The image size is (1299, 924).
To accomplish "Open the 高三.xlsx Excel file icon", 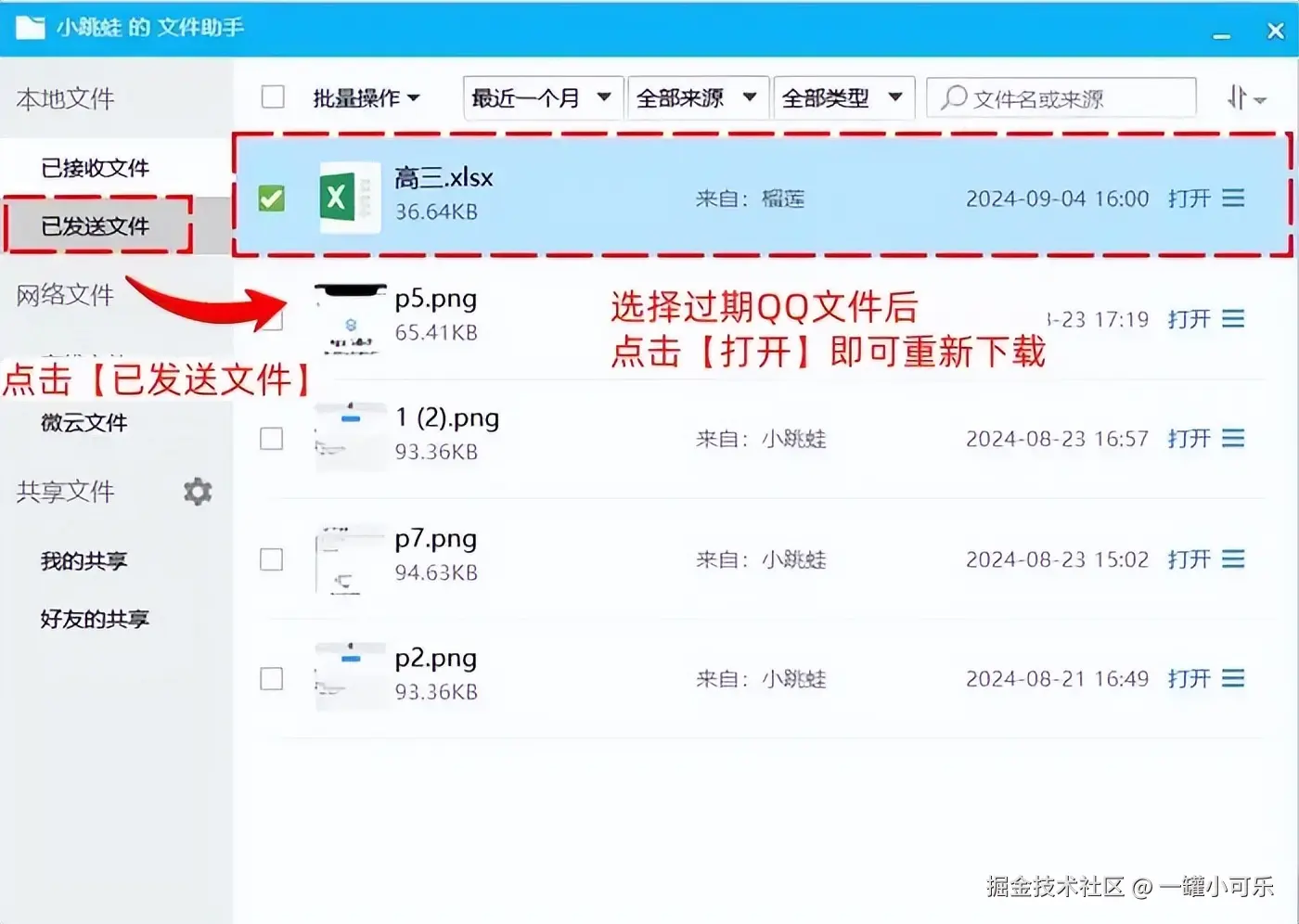I will pos(349,198).
